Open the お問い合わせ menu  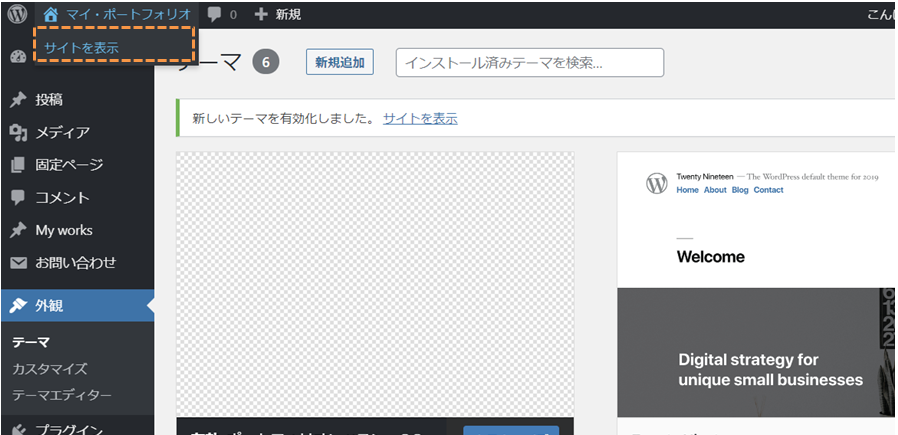[x=77, y=263]
